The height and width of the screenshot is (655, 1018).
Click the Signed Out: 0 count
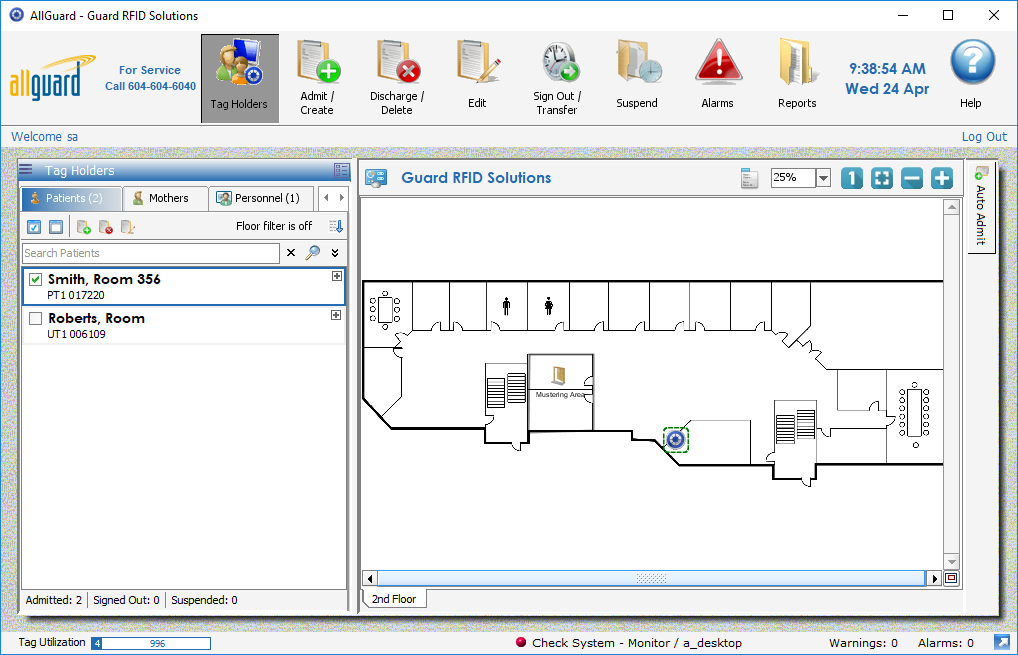126,600
